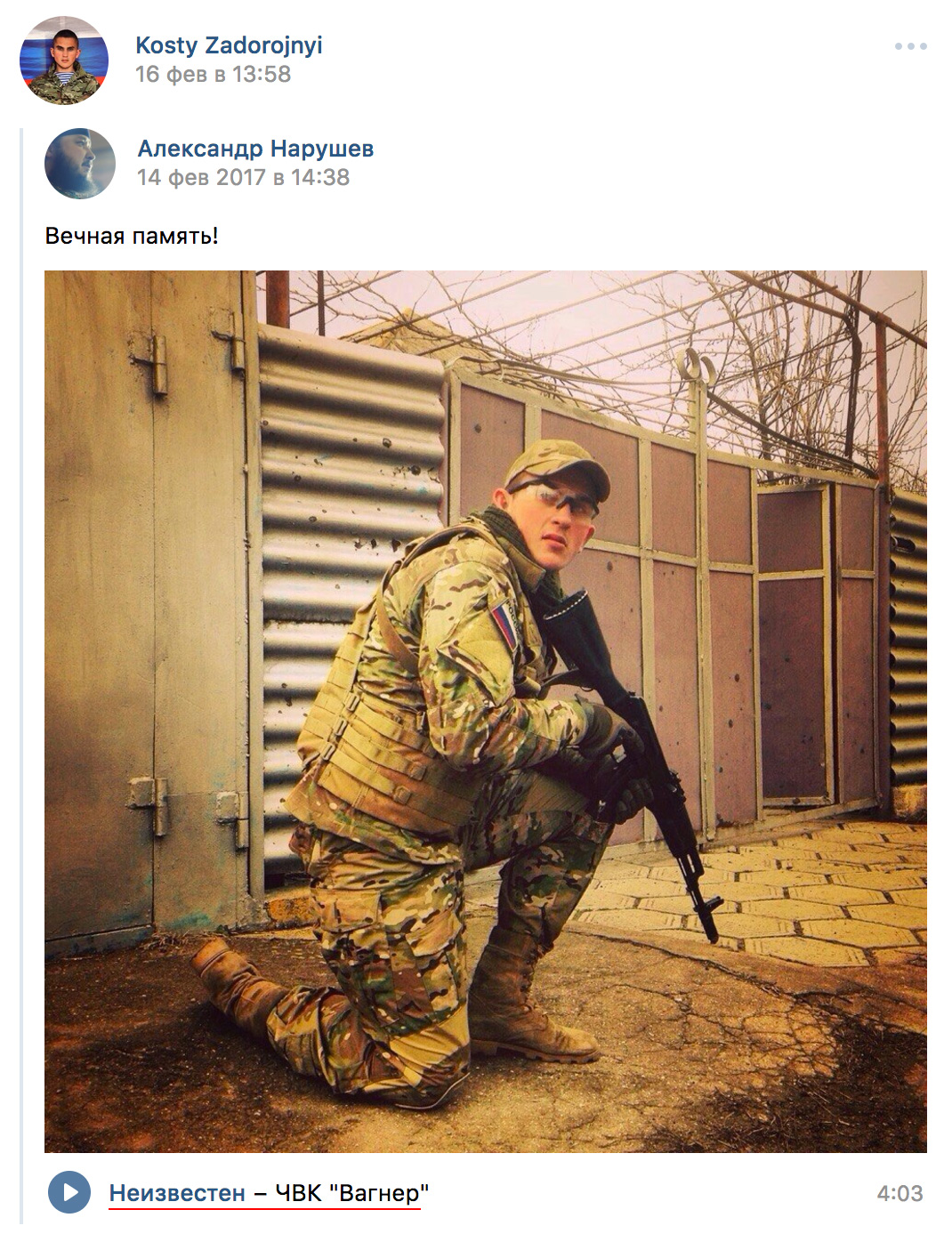Image resolution: width=952 pixels, height=1242 pixels.
Task: Click the Kosty Zadorojnyi name link
Action: coord(229,45)
